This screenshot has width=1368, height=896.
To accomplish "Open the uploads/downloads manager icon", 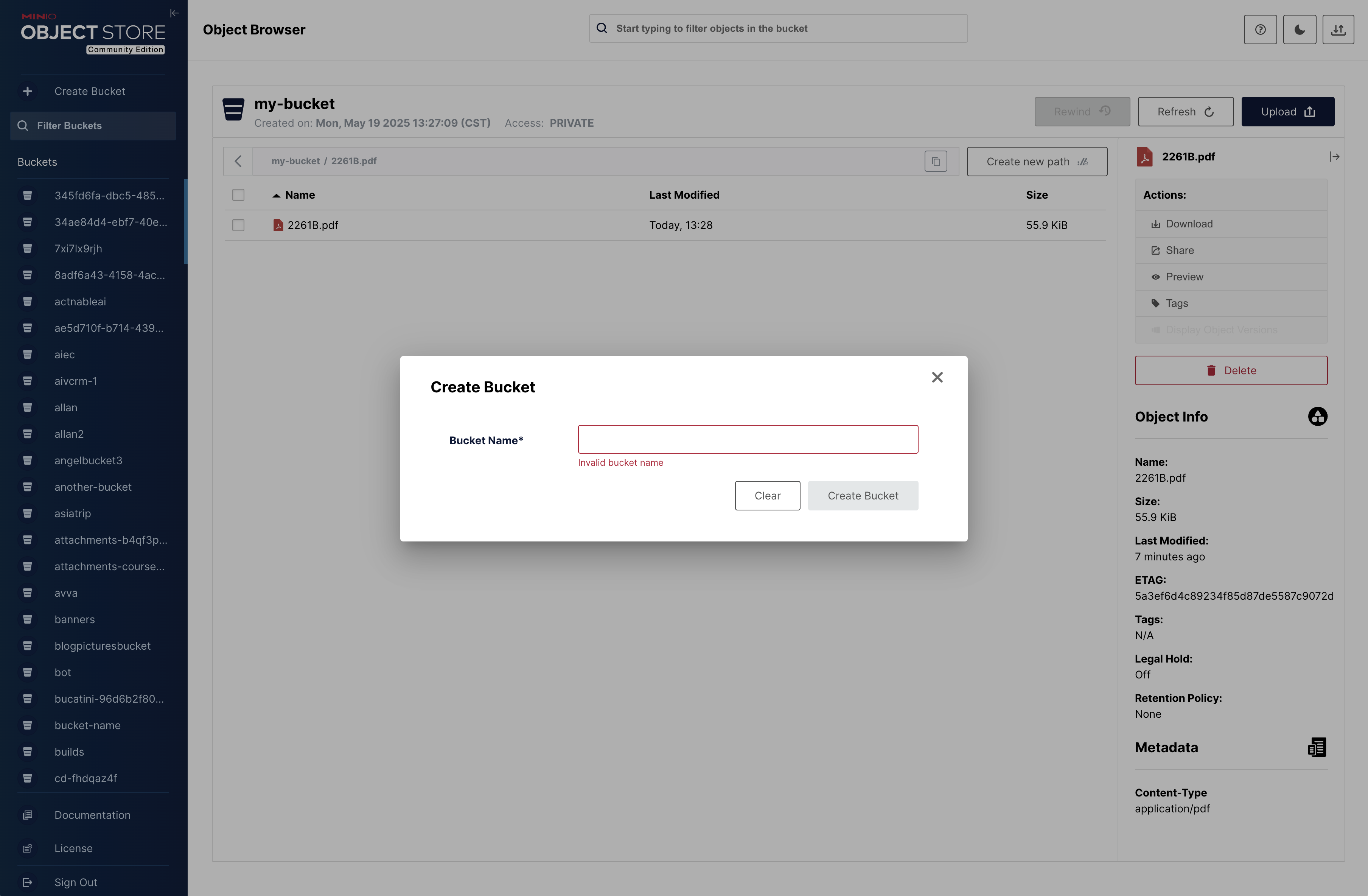I will (1338, 29).
